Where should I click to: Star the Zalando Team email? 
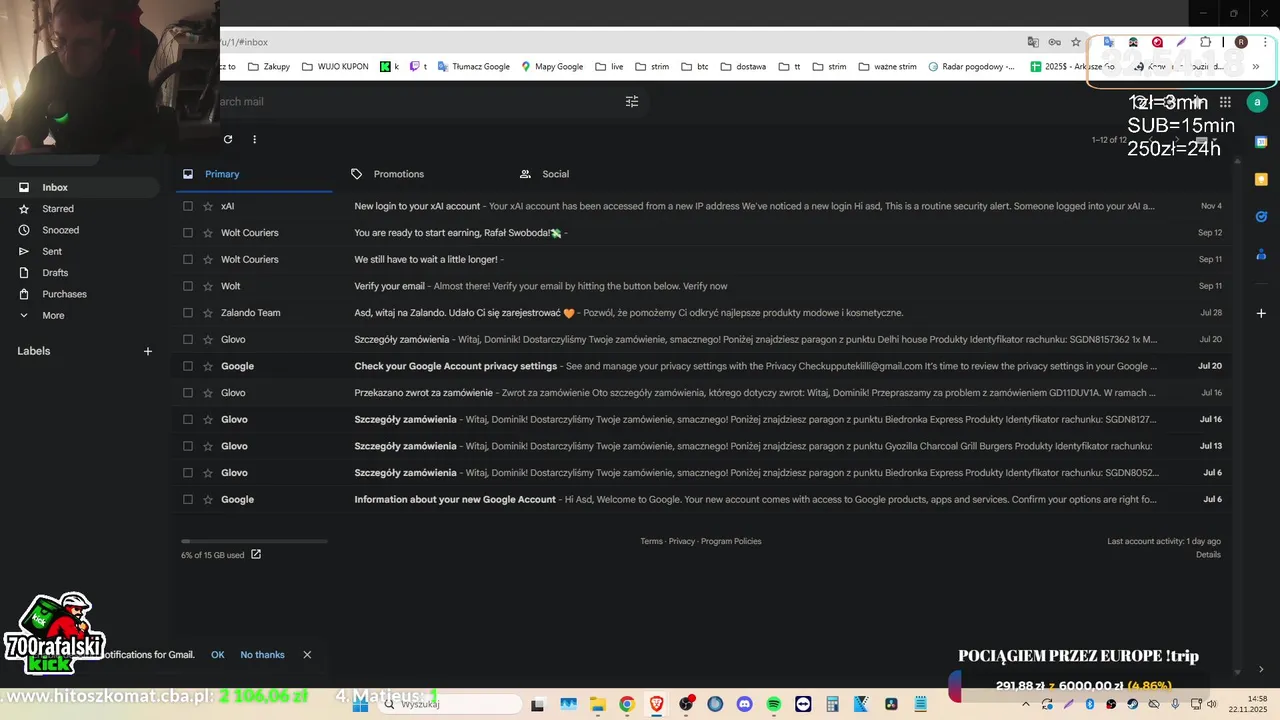pos(208,313)
